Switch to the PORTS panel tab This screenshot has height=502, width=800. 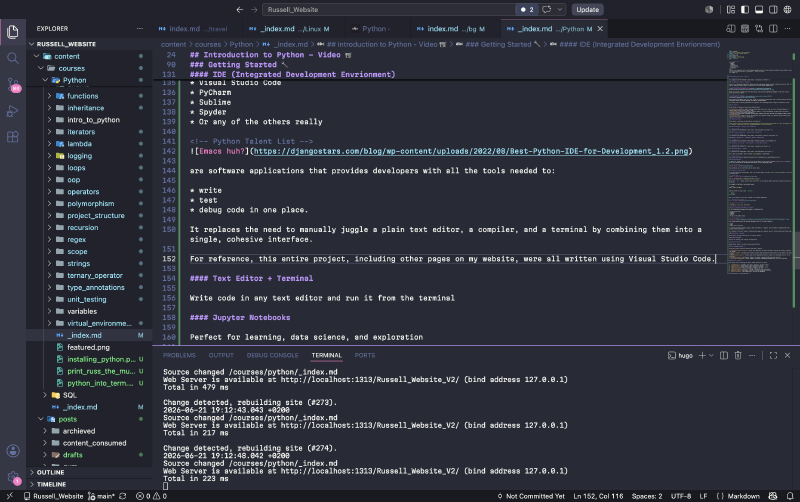pyautogui.click(x=365, y=356)
